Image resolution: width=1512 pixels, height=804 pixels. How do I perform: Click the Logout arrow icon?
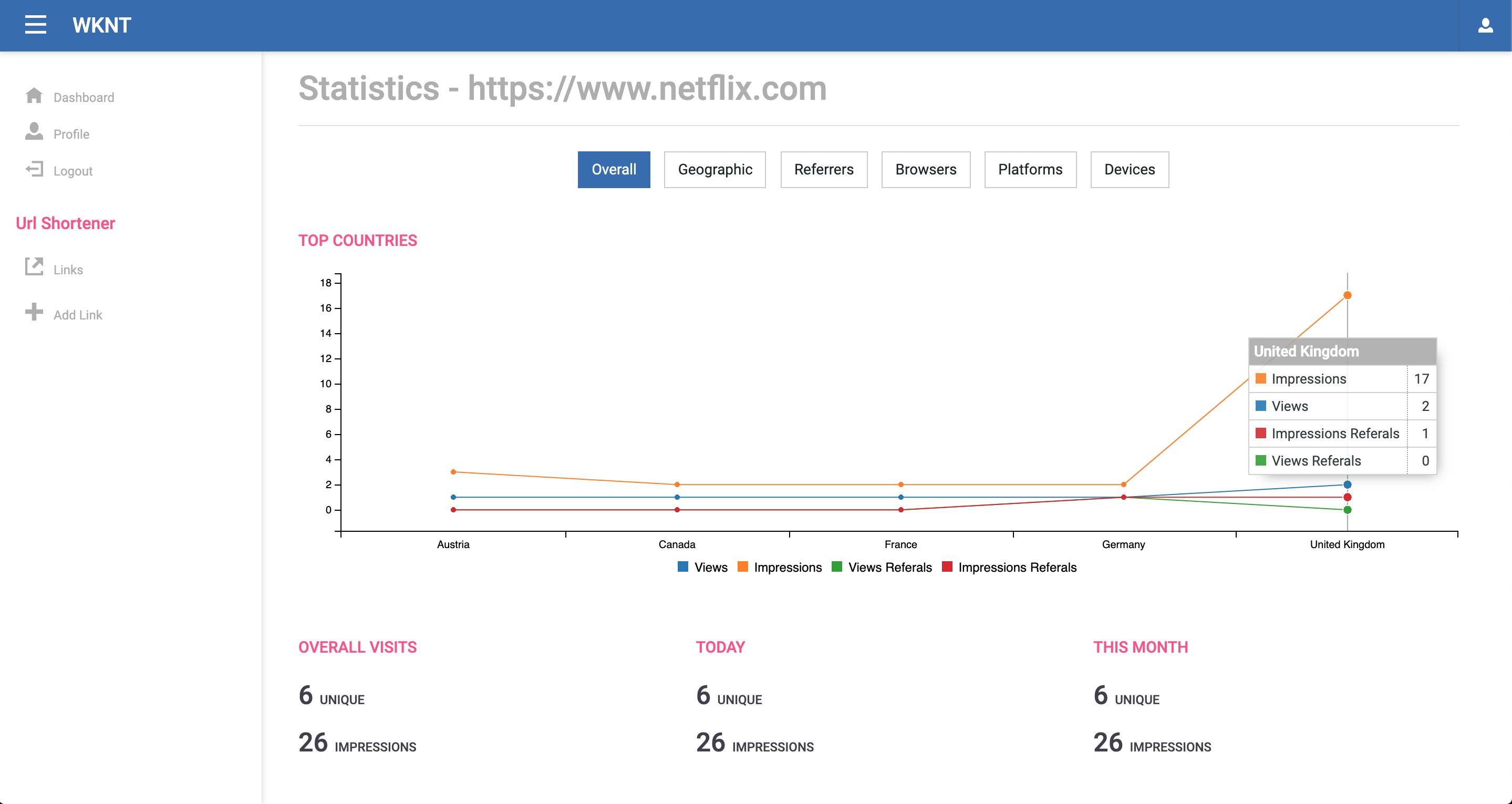pyautogui.click(x=34, y=169)
